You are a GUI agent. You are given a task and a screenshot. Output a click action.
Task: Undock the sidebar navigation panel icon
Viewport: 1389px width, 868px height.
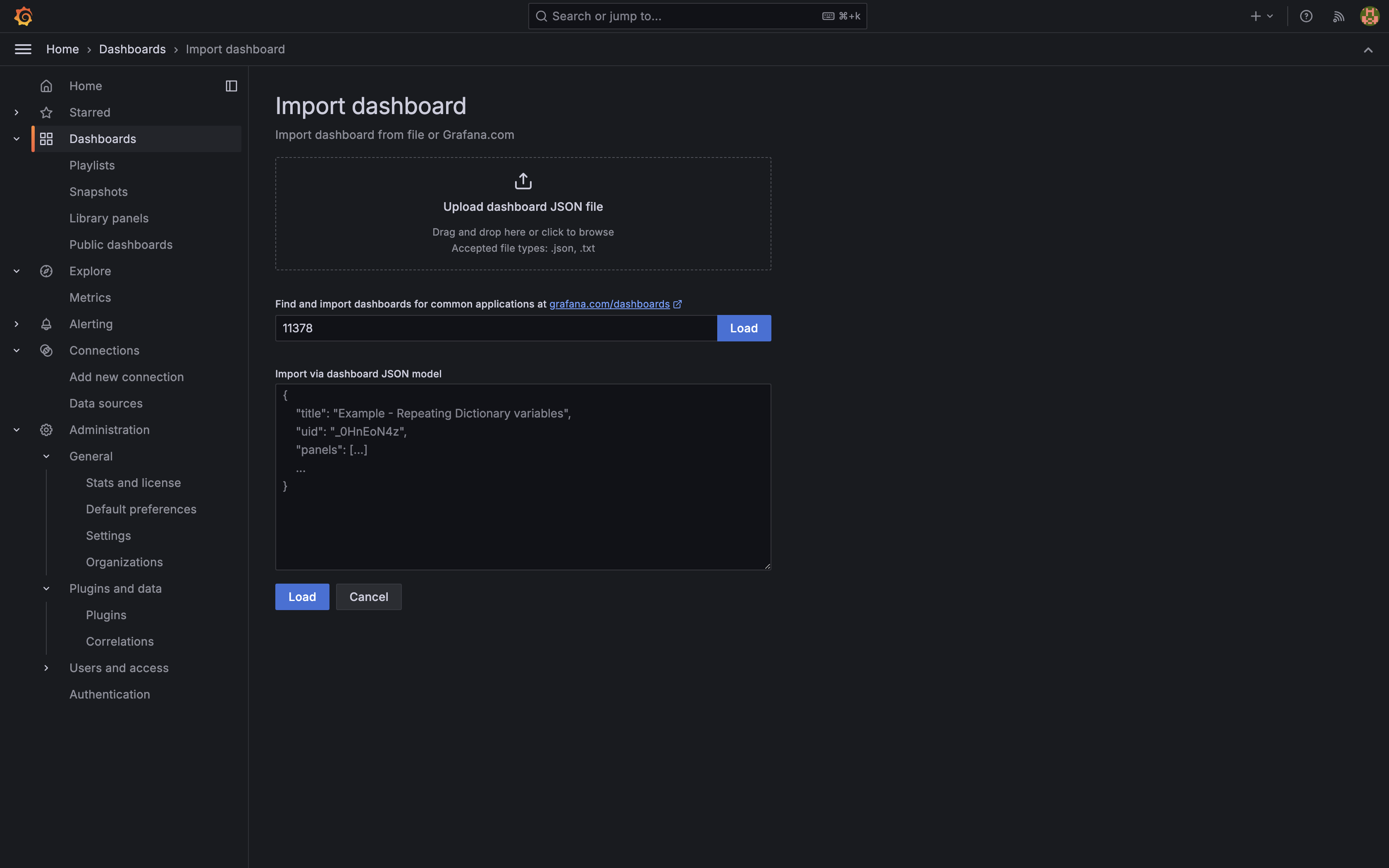coord(231,86)
